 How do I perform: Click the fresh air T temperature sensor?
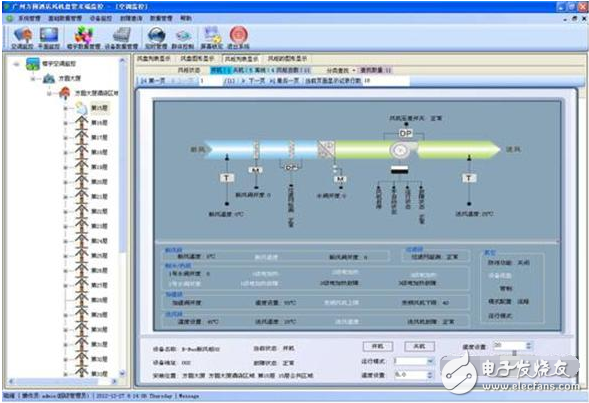(x=227, y=178)
